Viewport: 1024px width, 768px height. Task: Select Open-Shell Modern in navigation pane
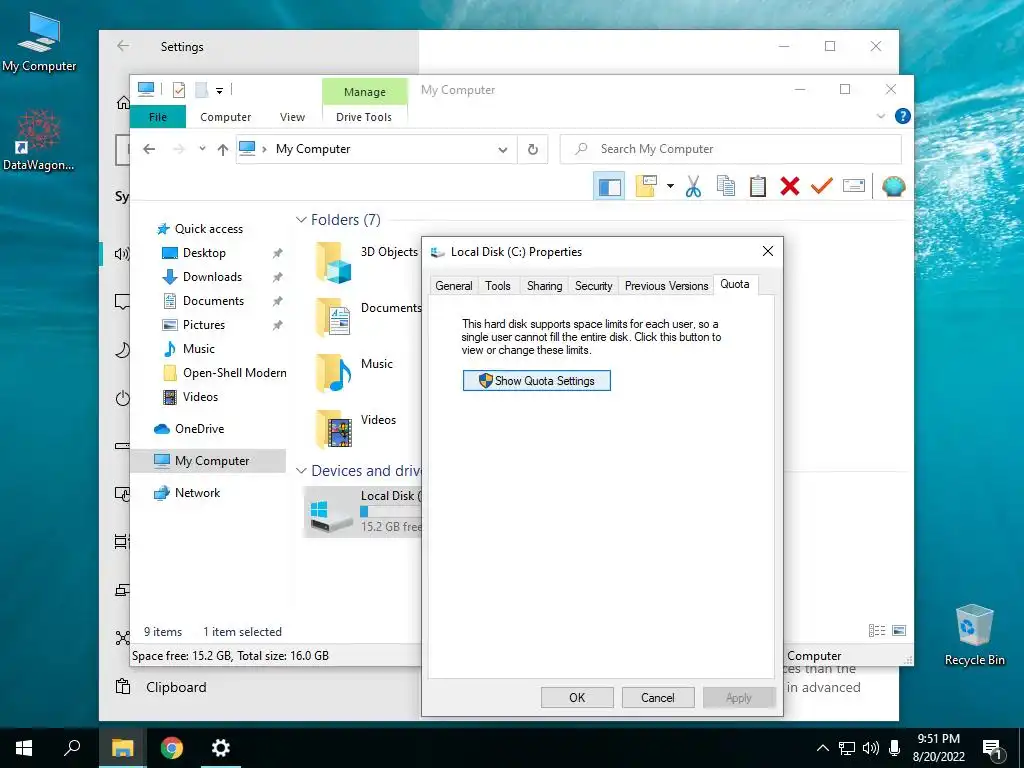coord(234,373)
